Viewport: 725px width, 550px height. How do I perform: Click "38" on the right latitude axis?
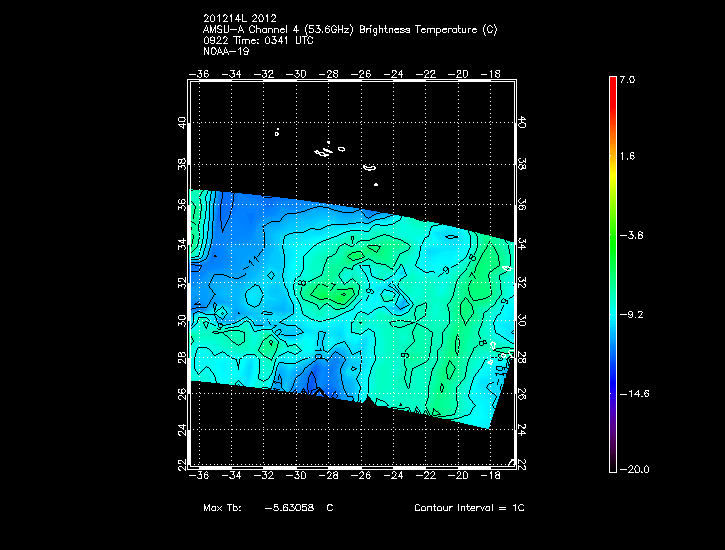click(x=522, y=164)
